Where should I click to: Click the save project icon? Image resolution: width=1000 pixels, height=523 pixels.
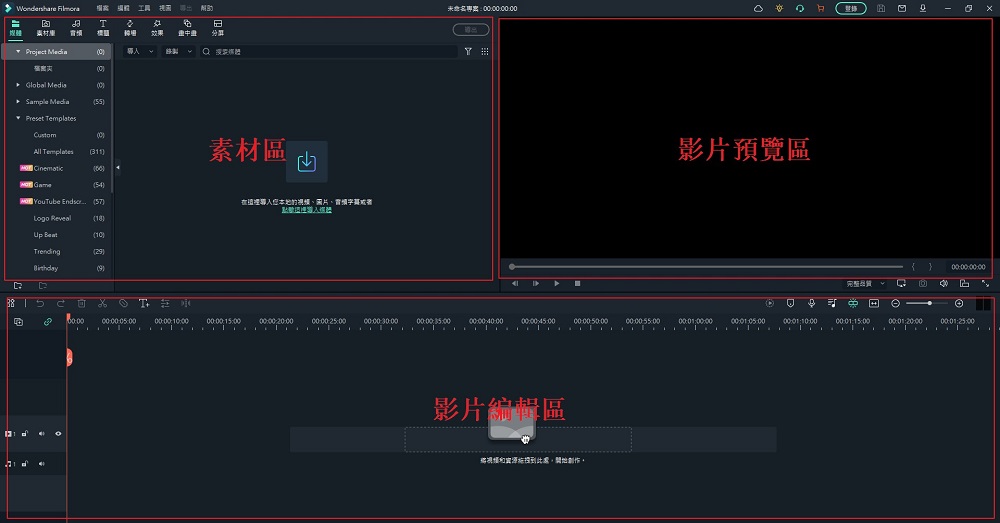[x=881, y=8]
